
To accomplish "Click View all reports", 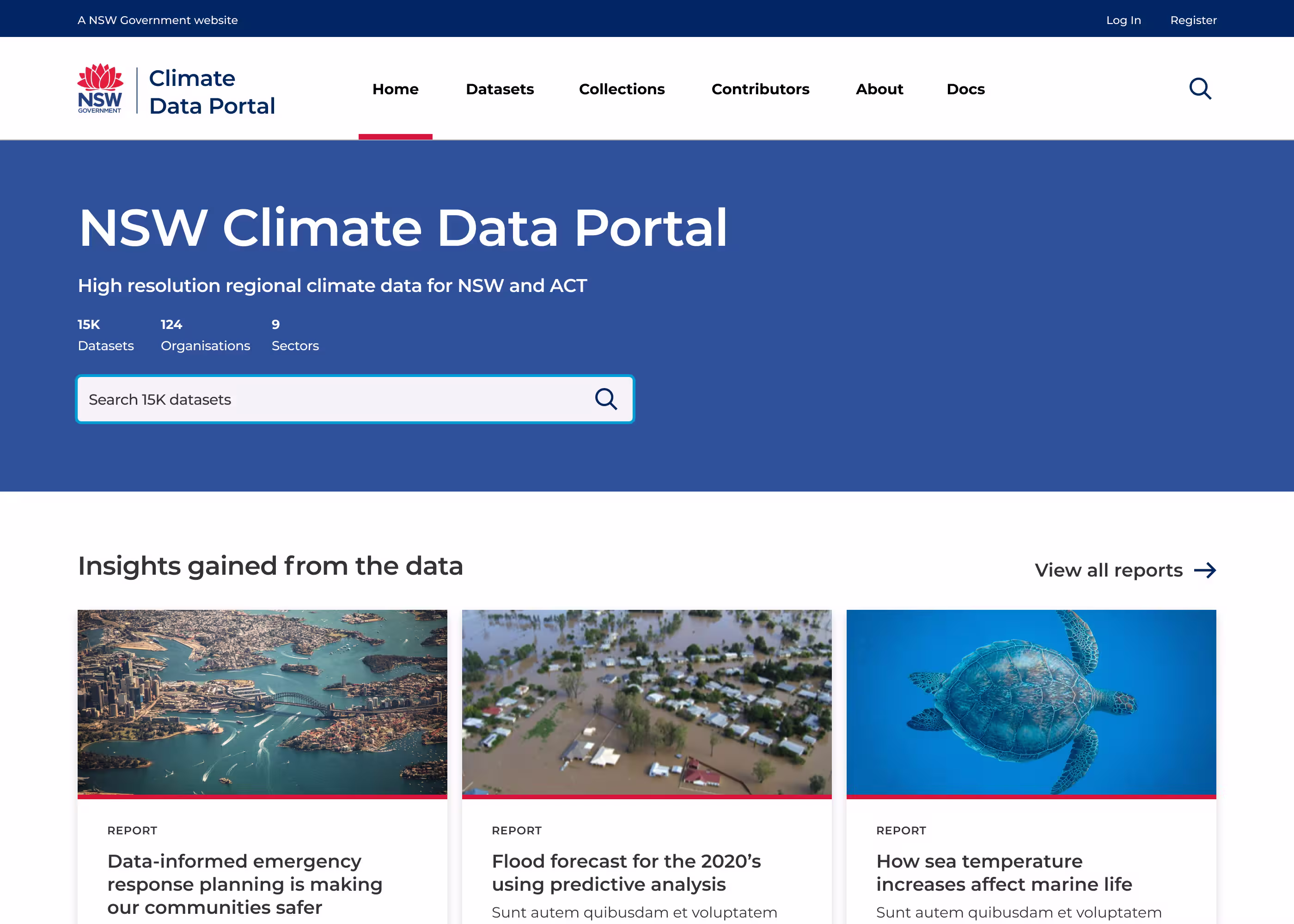I will (x=1109, y=570).
